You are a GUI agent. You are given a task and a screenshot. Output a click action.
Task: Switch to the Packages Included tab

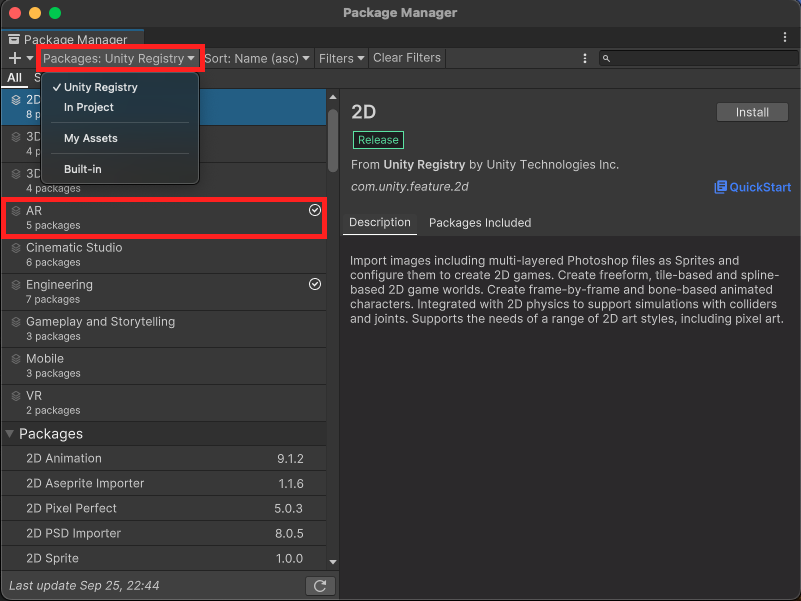[x=480, y=223]
